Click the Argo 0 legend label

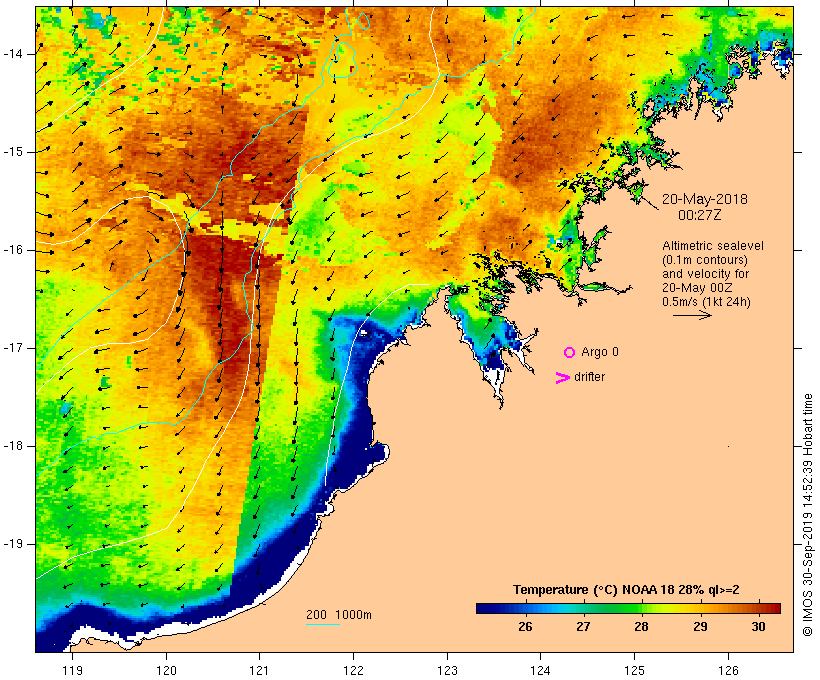[x=600, y=352]
